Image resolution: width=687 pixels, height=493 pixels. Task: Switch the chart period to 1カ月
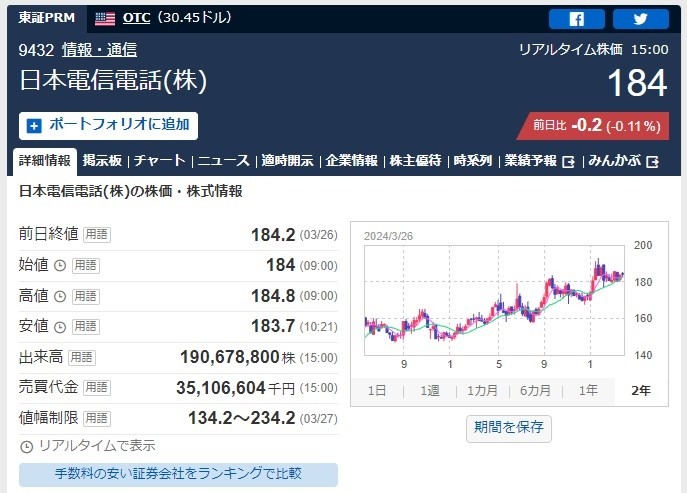482,390
